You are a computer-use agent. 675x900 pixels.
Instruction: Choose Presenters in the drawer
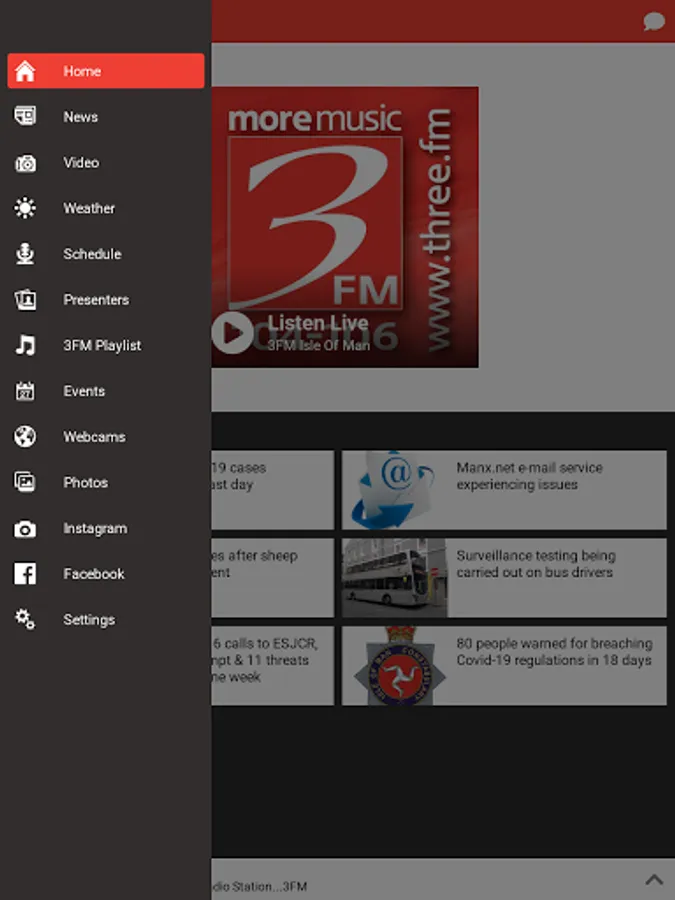(106, 300)
